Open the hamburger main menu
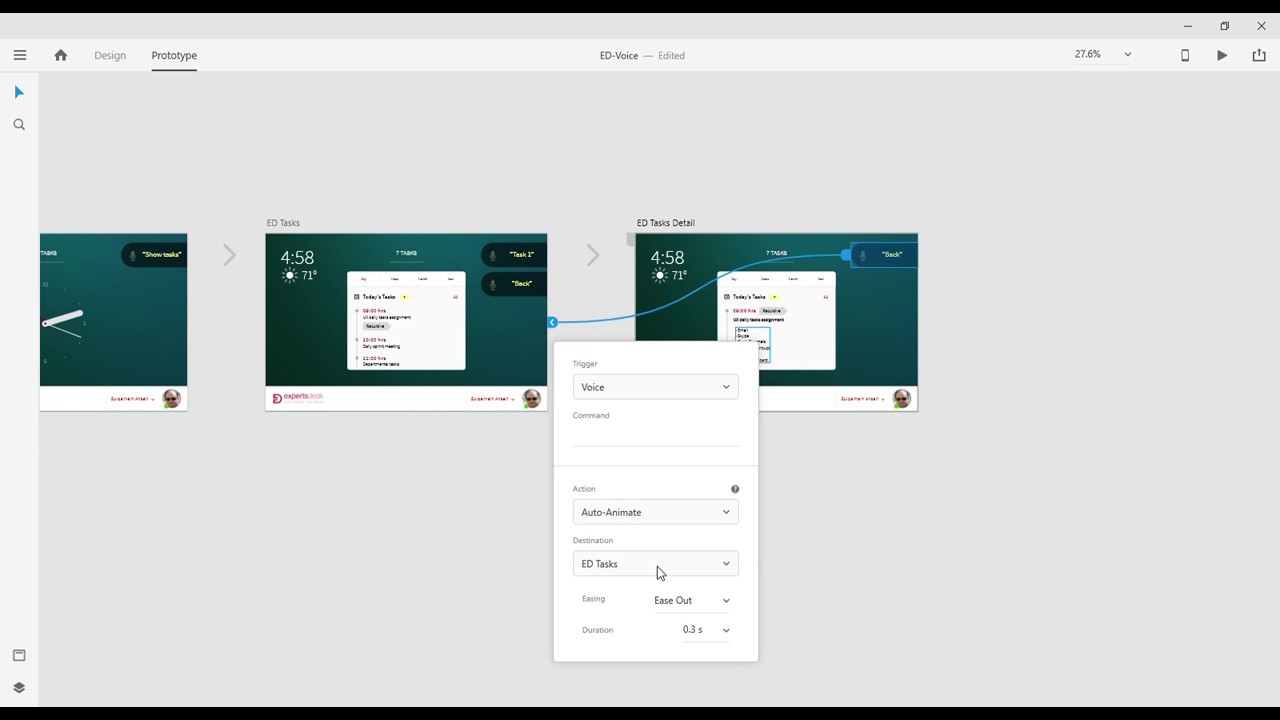The image size is (1280, 720). pyautogui.click(x=20, y=55)
